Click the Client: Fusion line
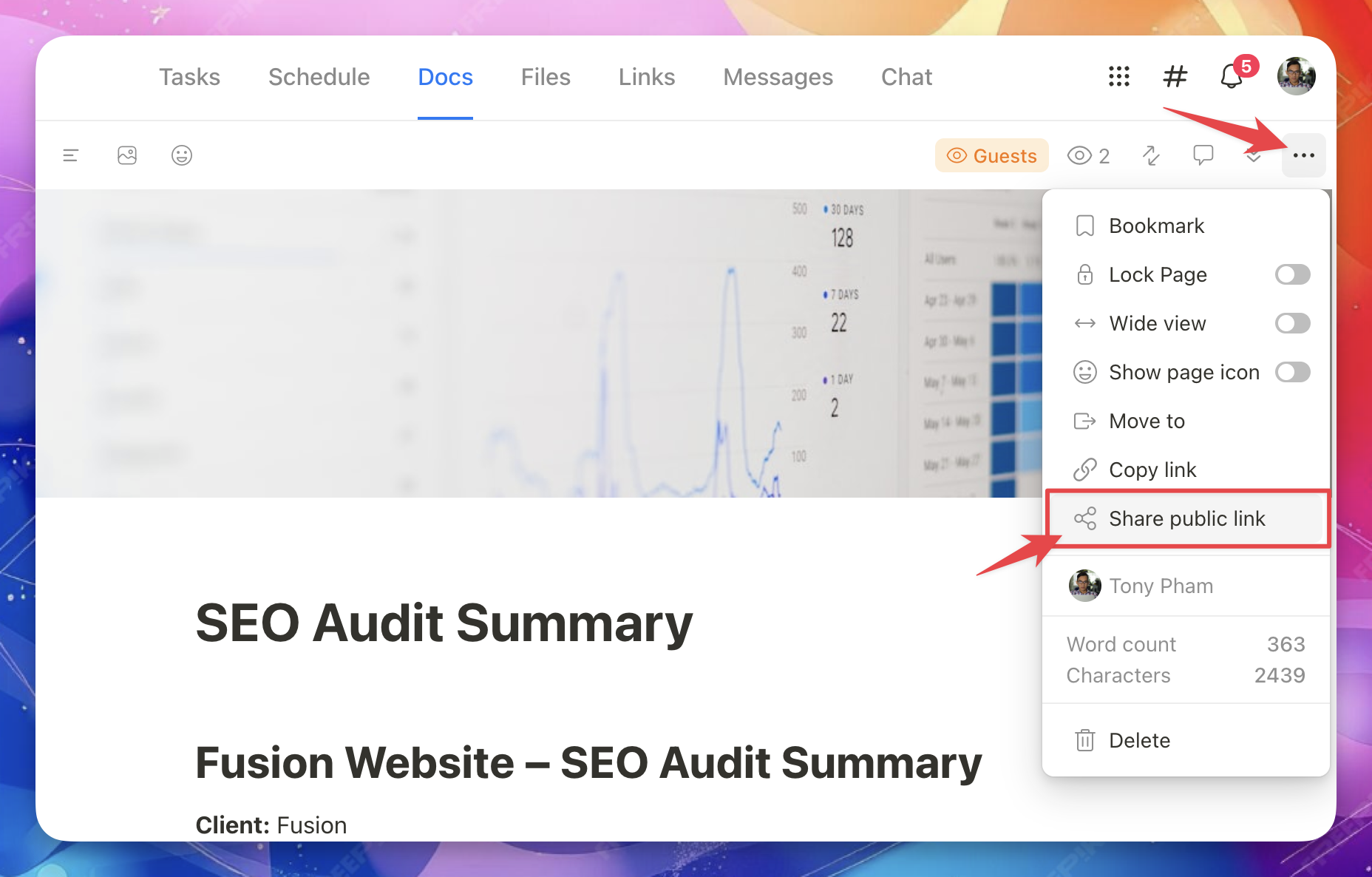 coord(271,824)
